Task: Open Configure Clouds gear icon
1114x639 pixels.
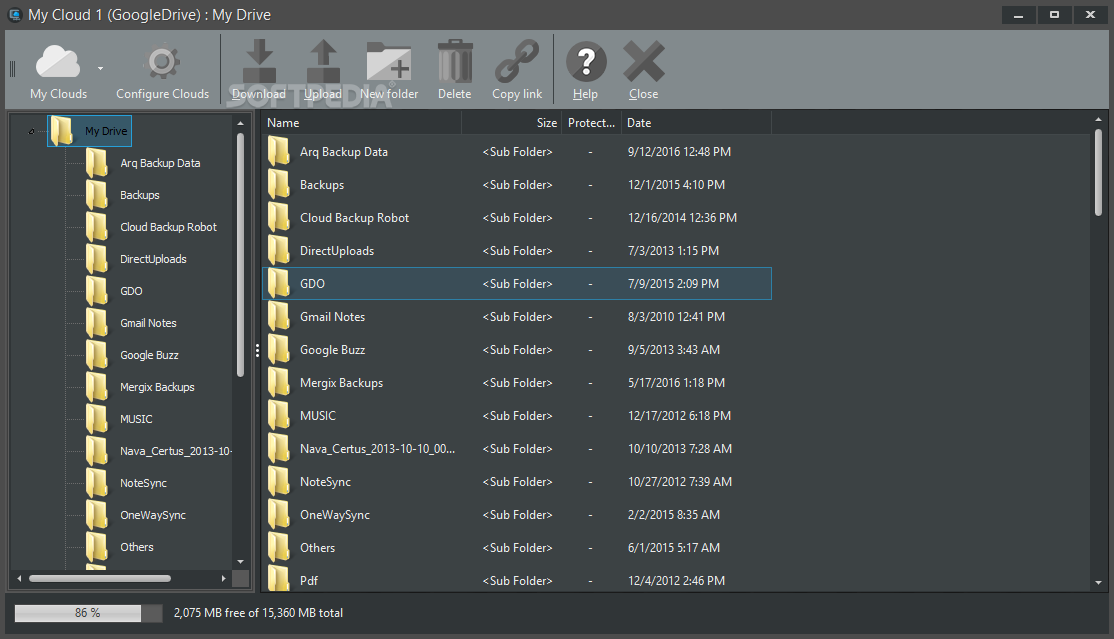Action: click(x=162, y=63)
